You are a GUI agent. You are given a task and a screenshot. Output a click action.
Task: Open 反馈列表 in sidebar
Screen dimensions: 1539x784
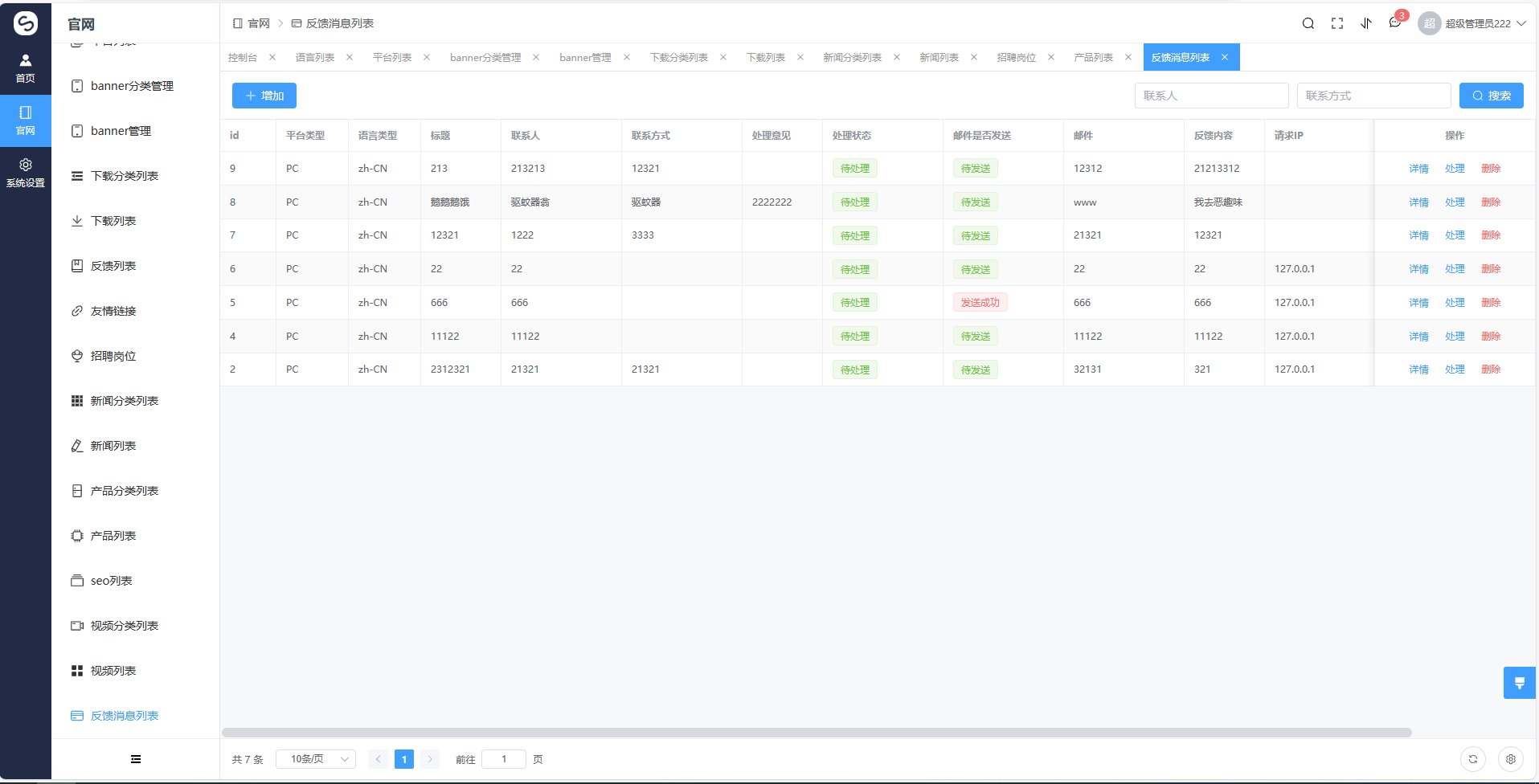135,266
